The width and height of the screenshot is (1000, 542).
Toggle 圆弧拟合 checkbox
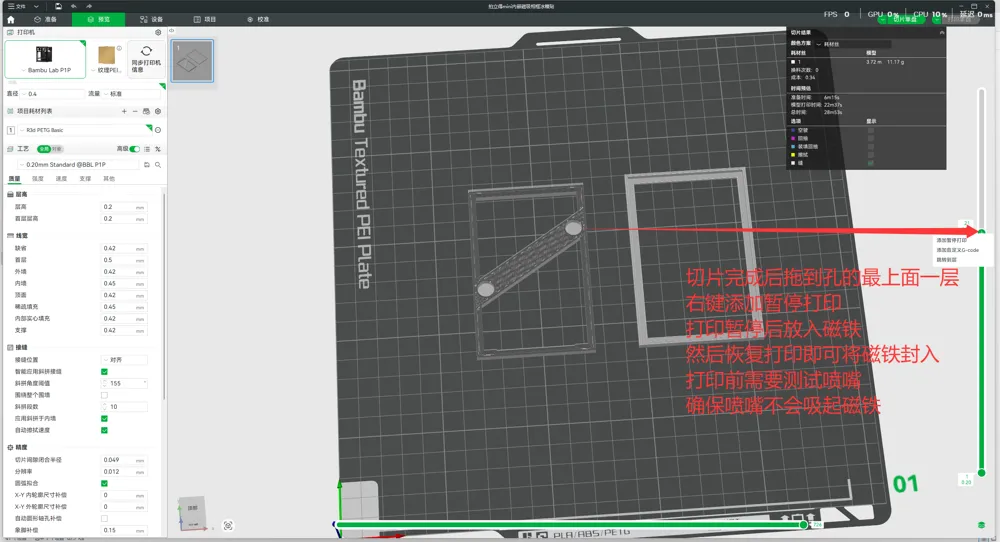[x=105, y=483]
